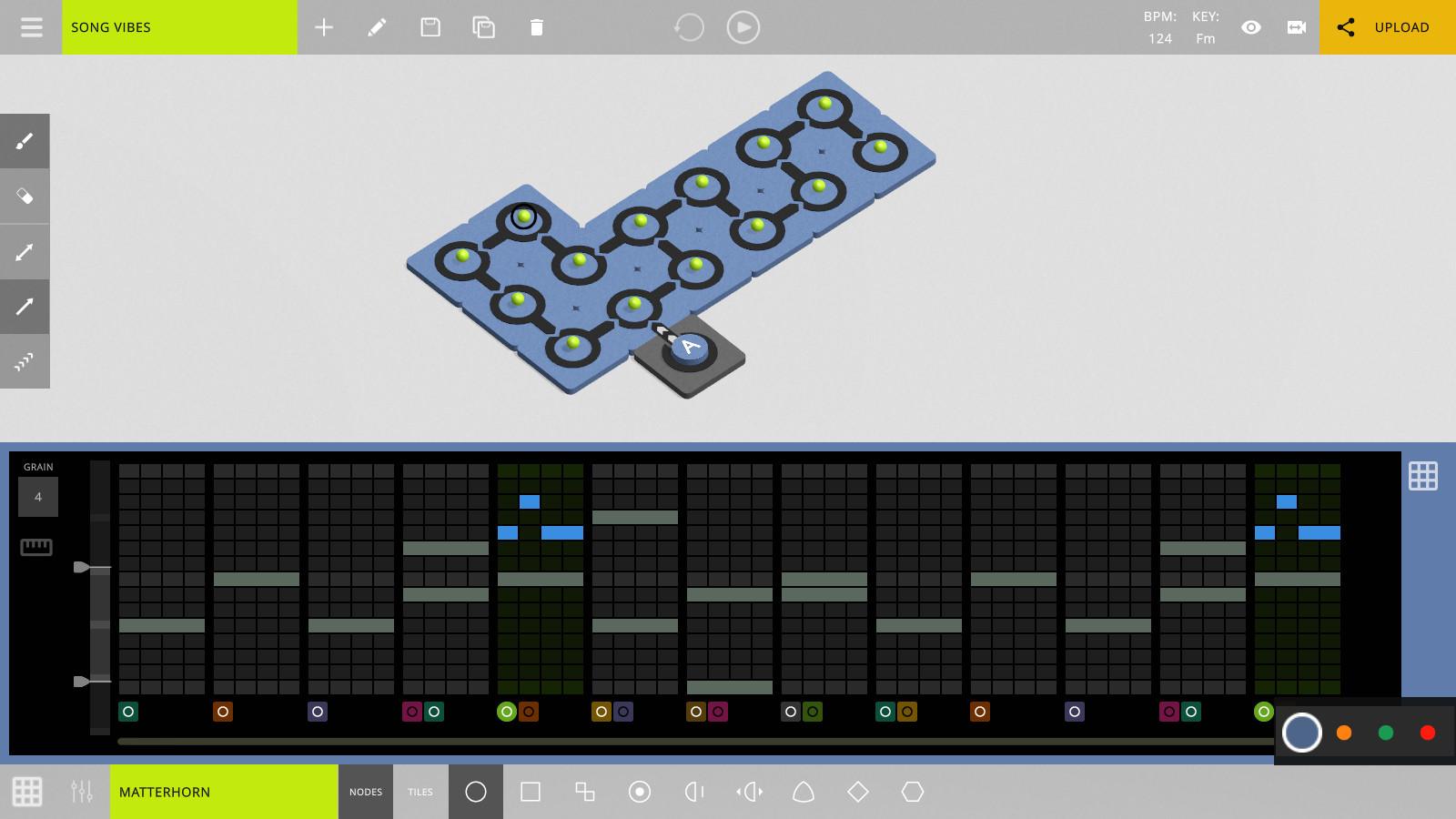Open the hamburger menu

click(x=31, y=27)
